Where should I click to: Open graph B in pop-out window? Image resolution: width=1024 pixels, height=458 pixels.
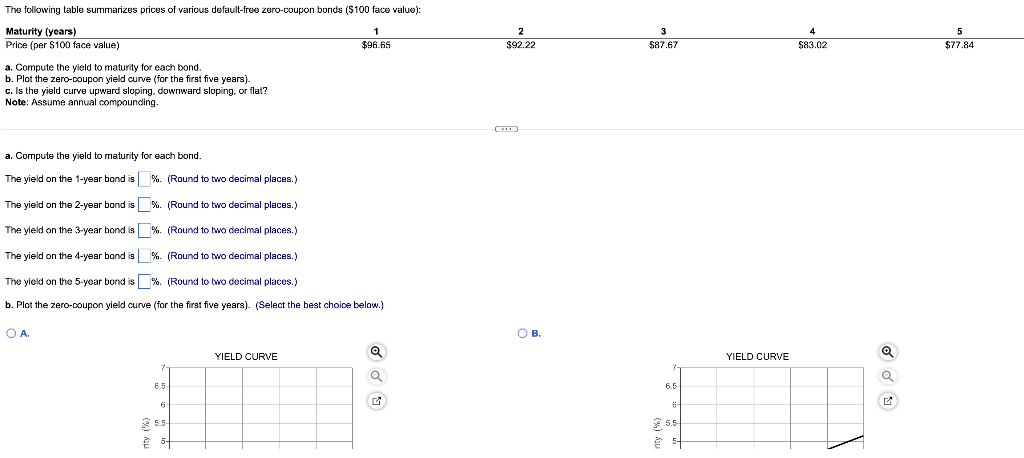click(887, 400)
